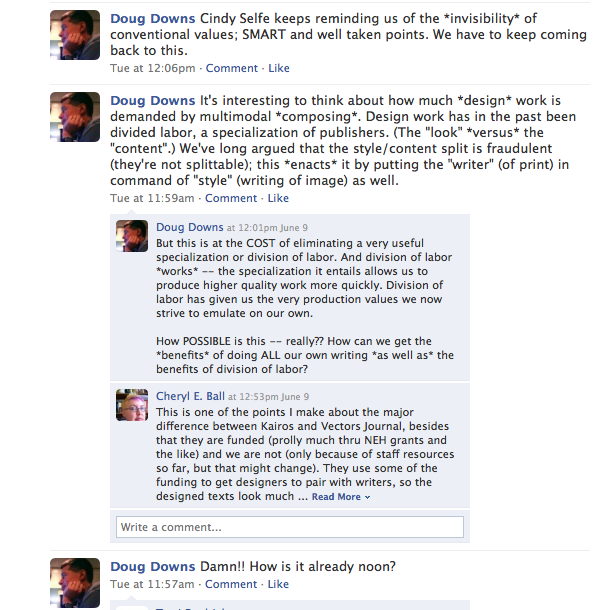Click Doug Downs avatar in 12:01pm comment

tap(132, 236)
